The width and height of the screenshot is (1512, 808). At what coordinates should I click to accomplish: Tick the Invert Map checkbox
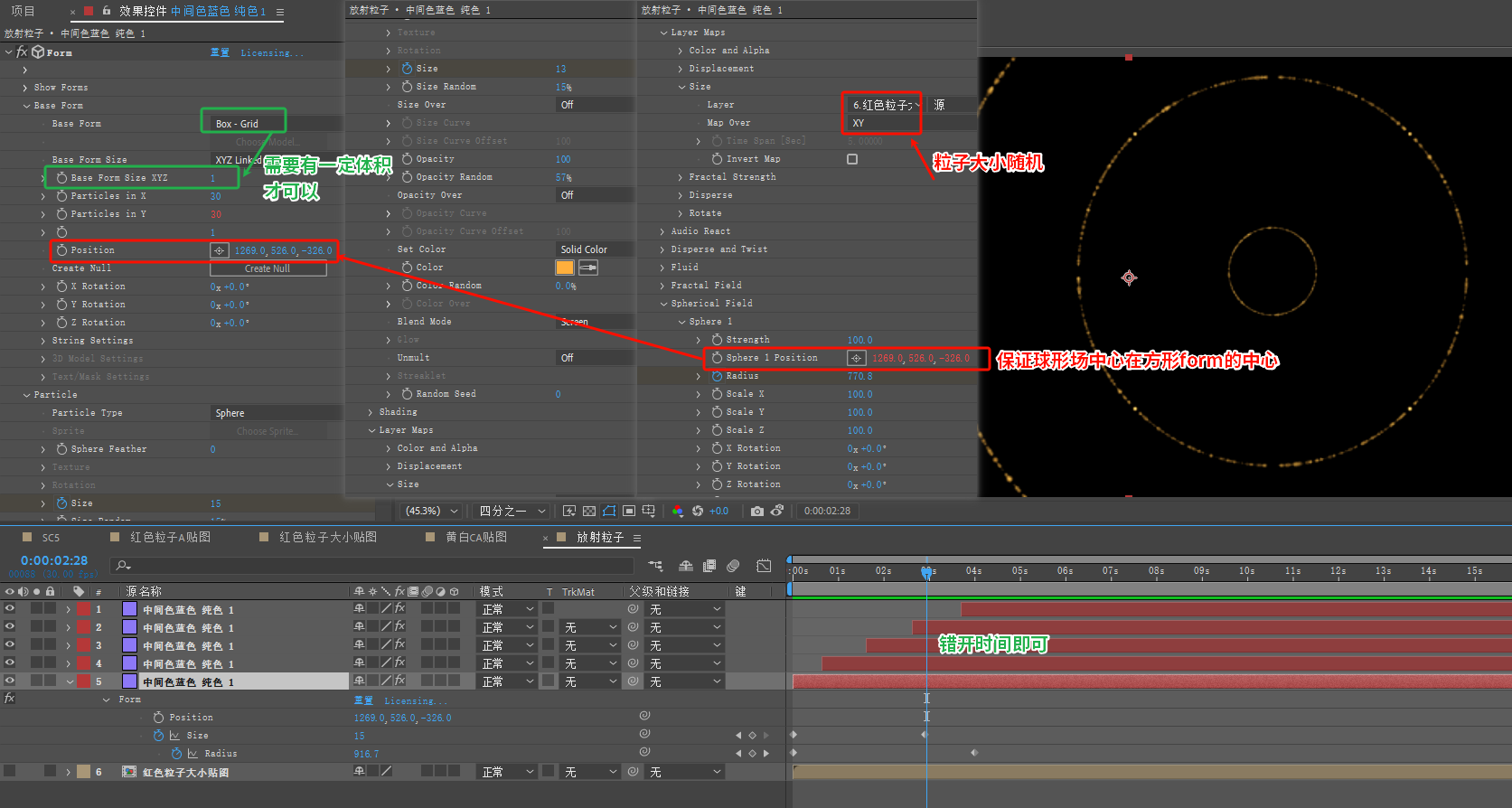852,159
